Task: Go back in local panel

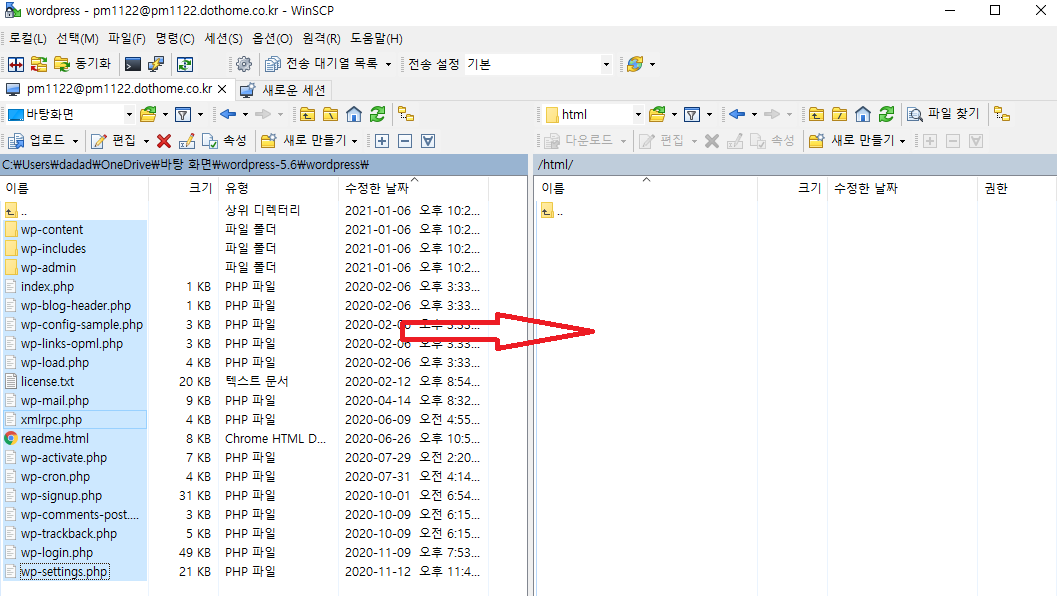Action: (229, 115)
